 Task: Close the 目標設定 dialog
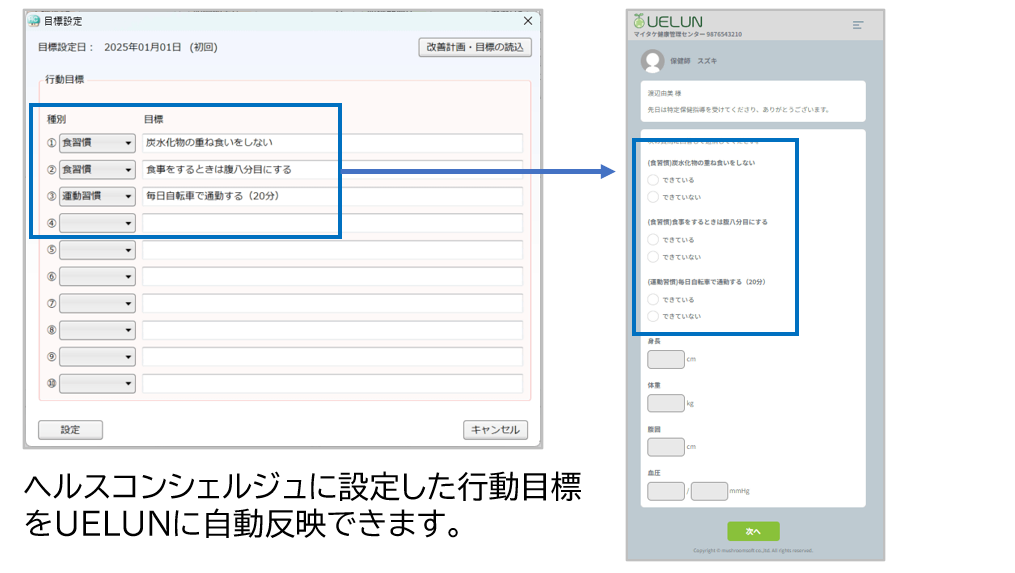pyautogui.click(x=528, y=21)
